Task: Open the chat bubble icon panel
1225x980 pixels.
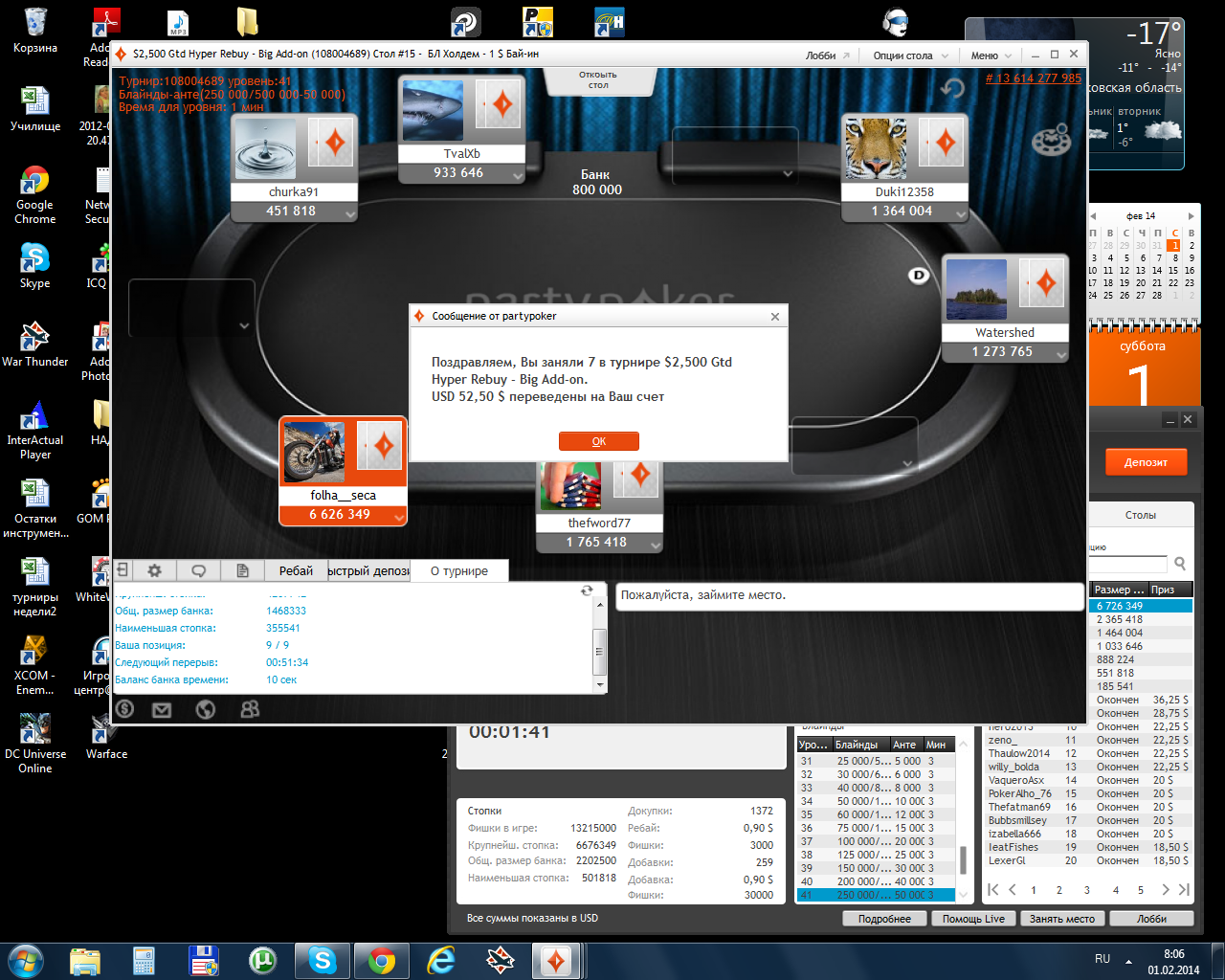Action: (x=198, y=570)
